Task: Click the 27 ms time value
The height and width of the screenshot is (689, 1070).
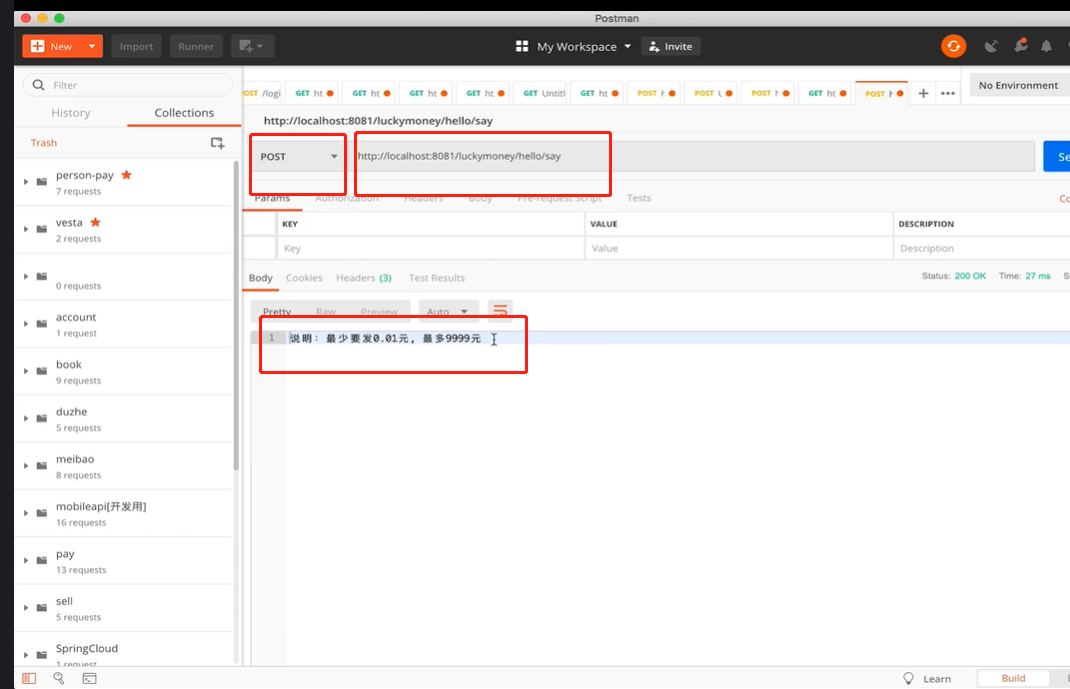Action: pos(1038,276)
